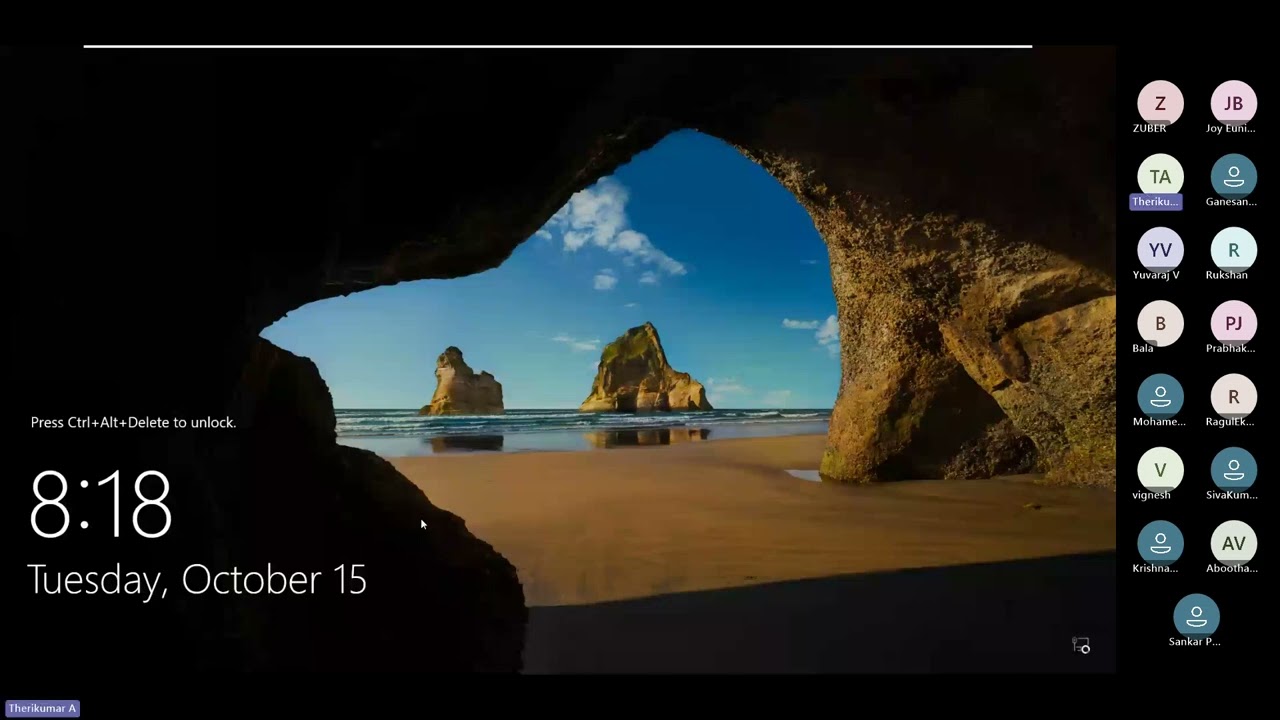Select the TA avatar of Theriku...

[x=1160, y=177]
